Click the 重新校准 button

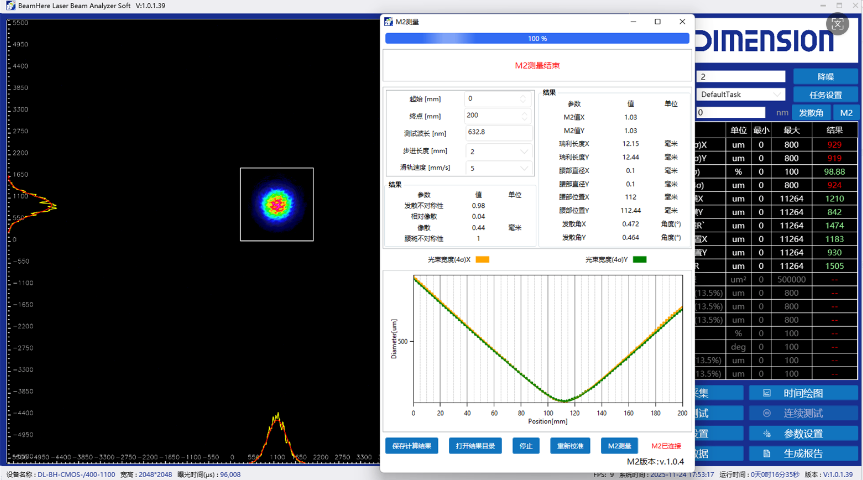pos(569,446)
